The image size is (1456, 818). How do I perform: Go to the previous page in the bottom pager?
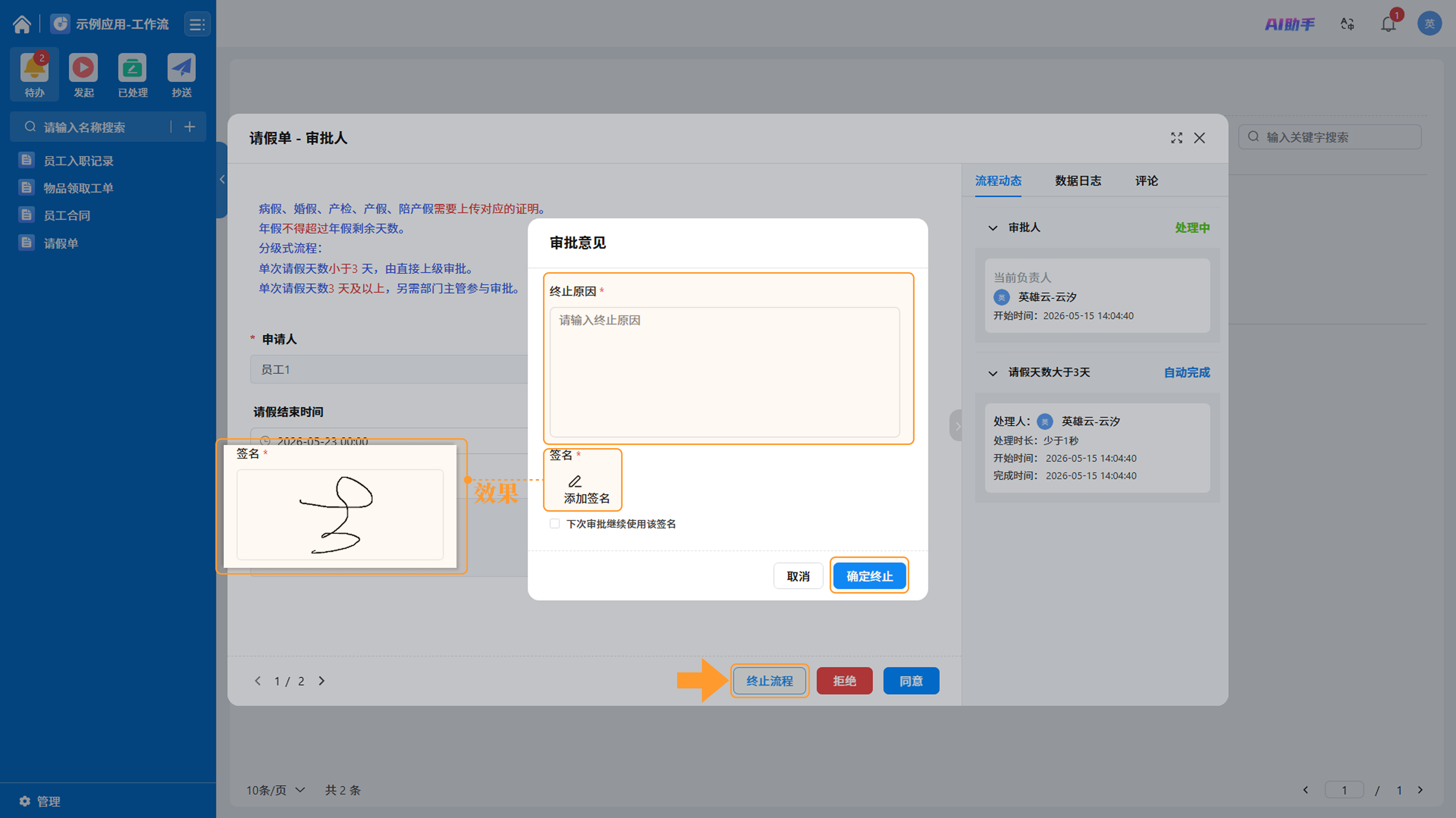1305,790
